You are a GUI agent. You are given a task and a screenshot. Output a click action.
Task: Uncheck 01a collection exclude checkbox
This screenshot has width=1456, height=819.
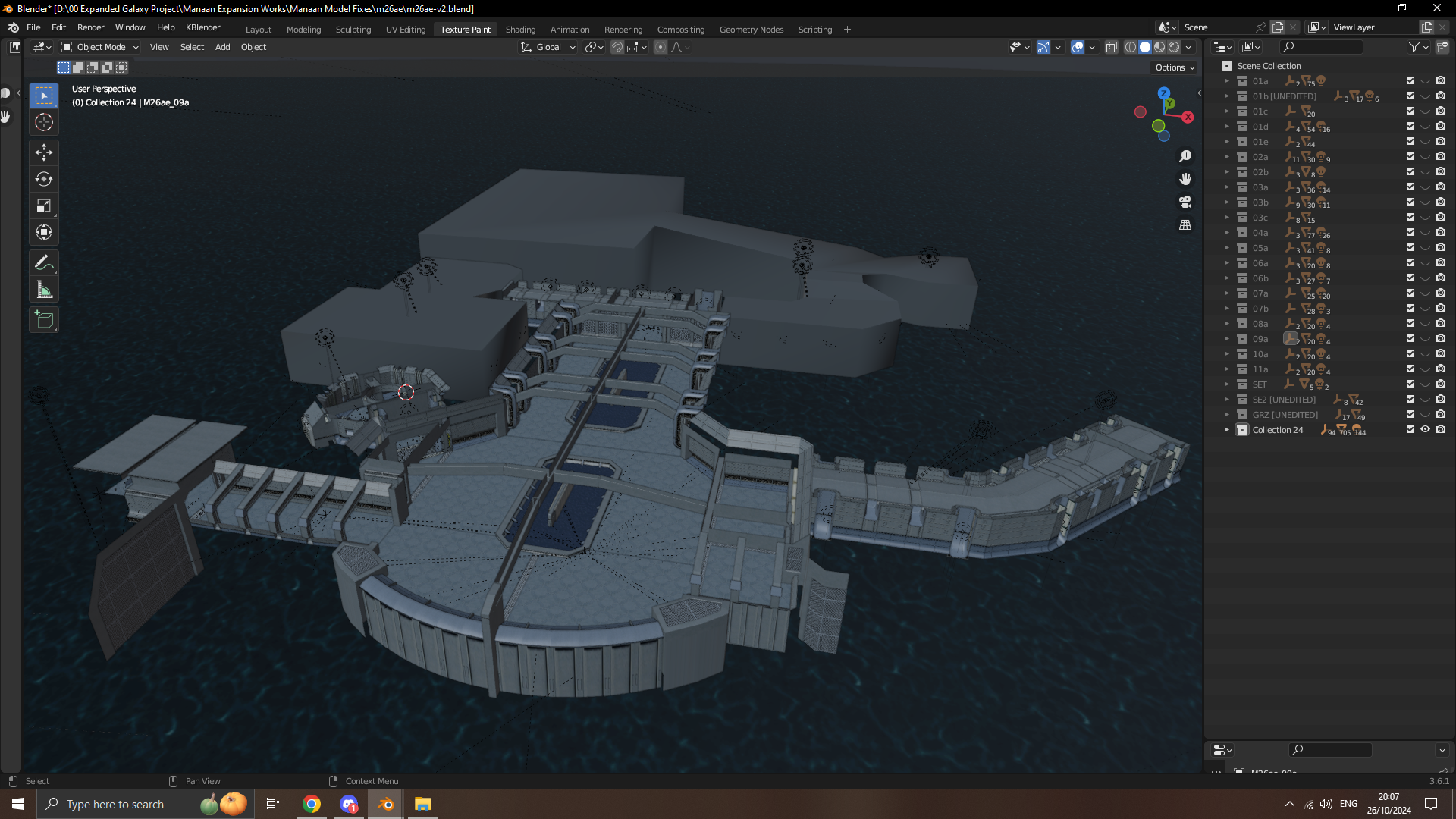1410,80
